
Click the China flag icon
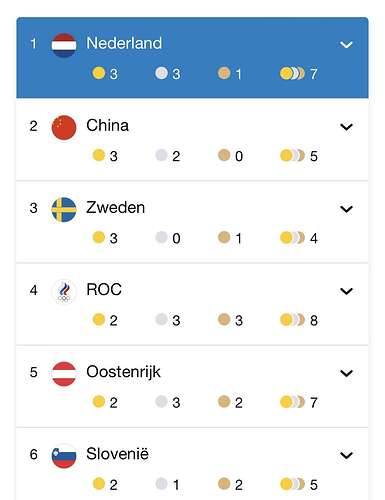tap(64, 127)
